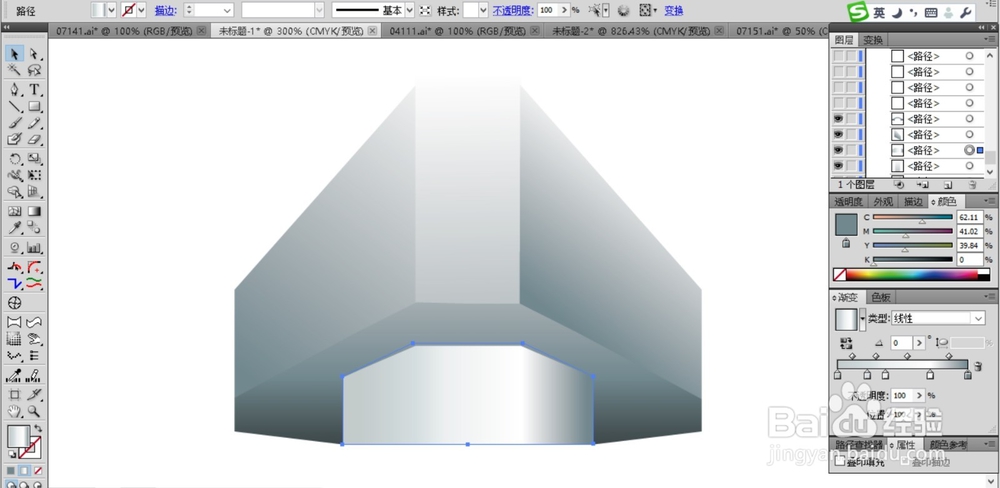Click Create New Layer icon

948,185
